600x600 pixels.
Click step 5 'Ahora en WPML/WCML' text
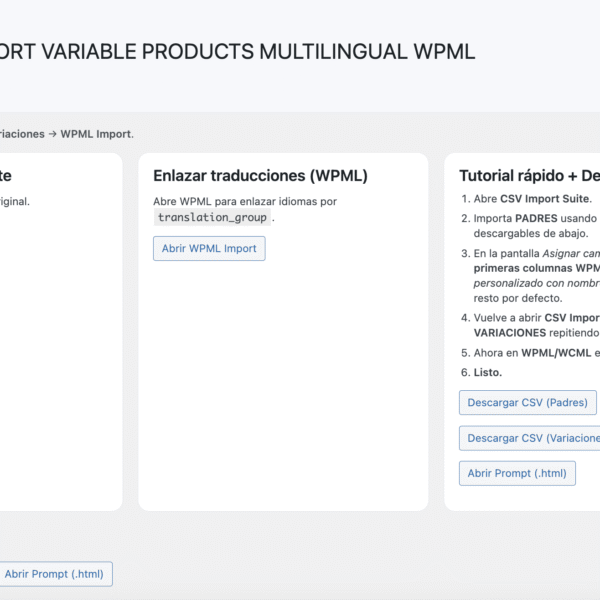pos(532,353)
